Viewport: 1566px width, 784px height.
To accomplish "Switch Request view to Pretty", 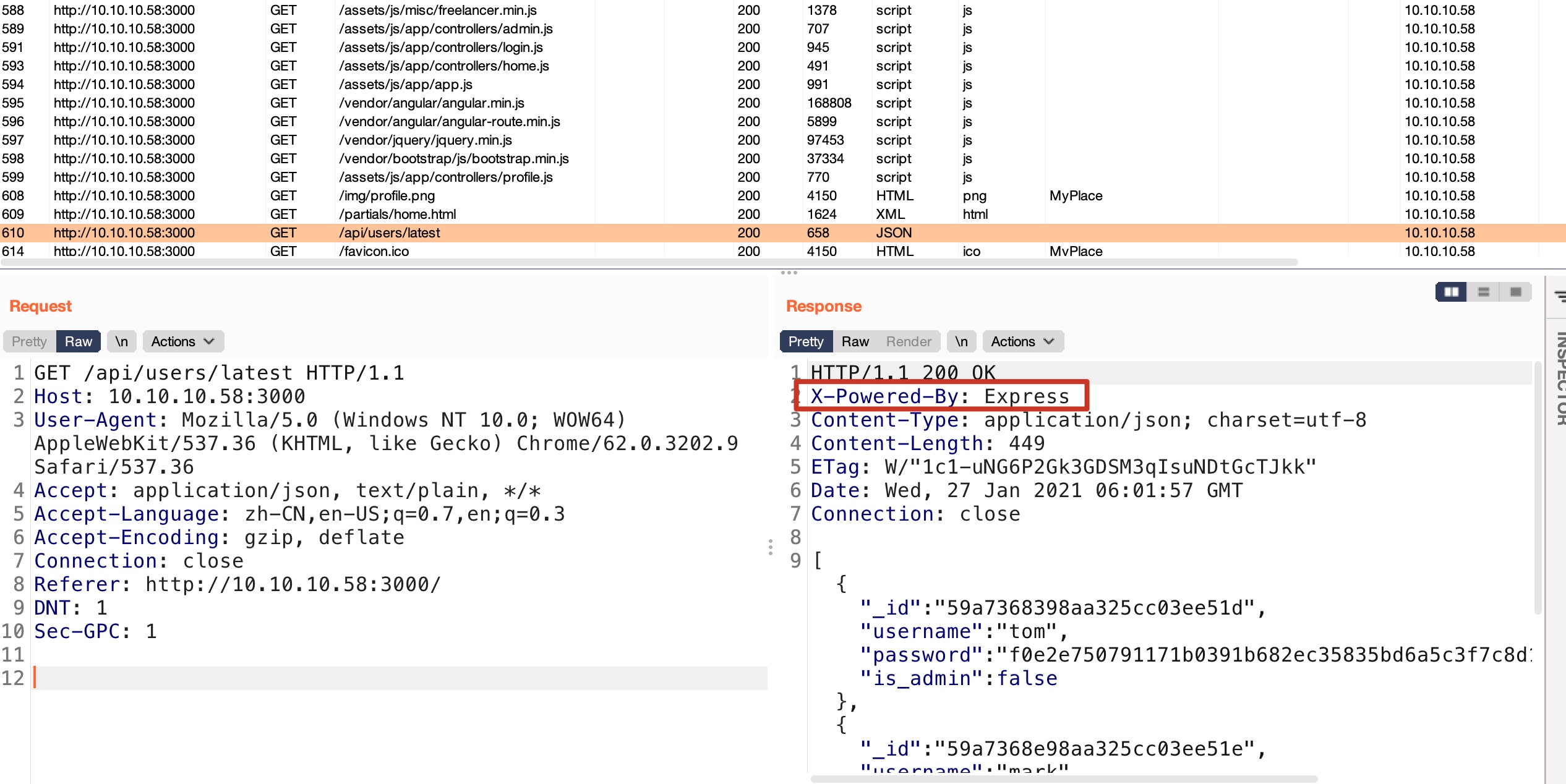I will click(x=29, y=341).
